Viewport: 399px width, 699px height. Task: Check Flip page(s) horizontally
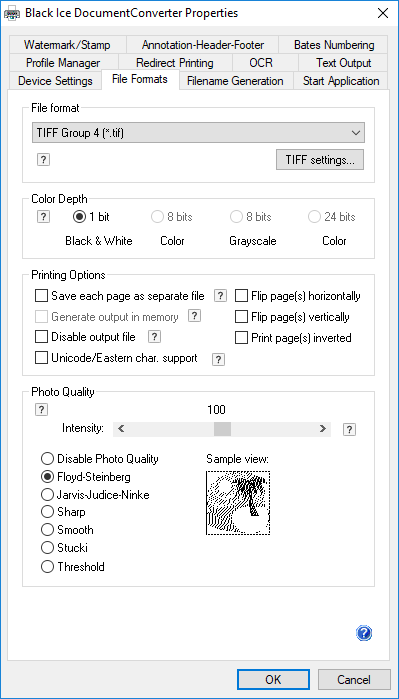(x=241, y=296)
